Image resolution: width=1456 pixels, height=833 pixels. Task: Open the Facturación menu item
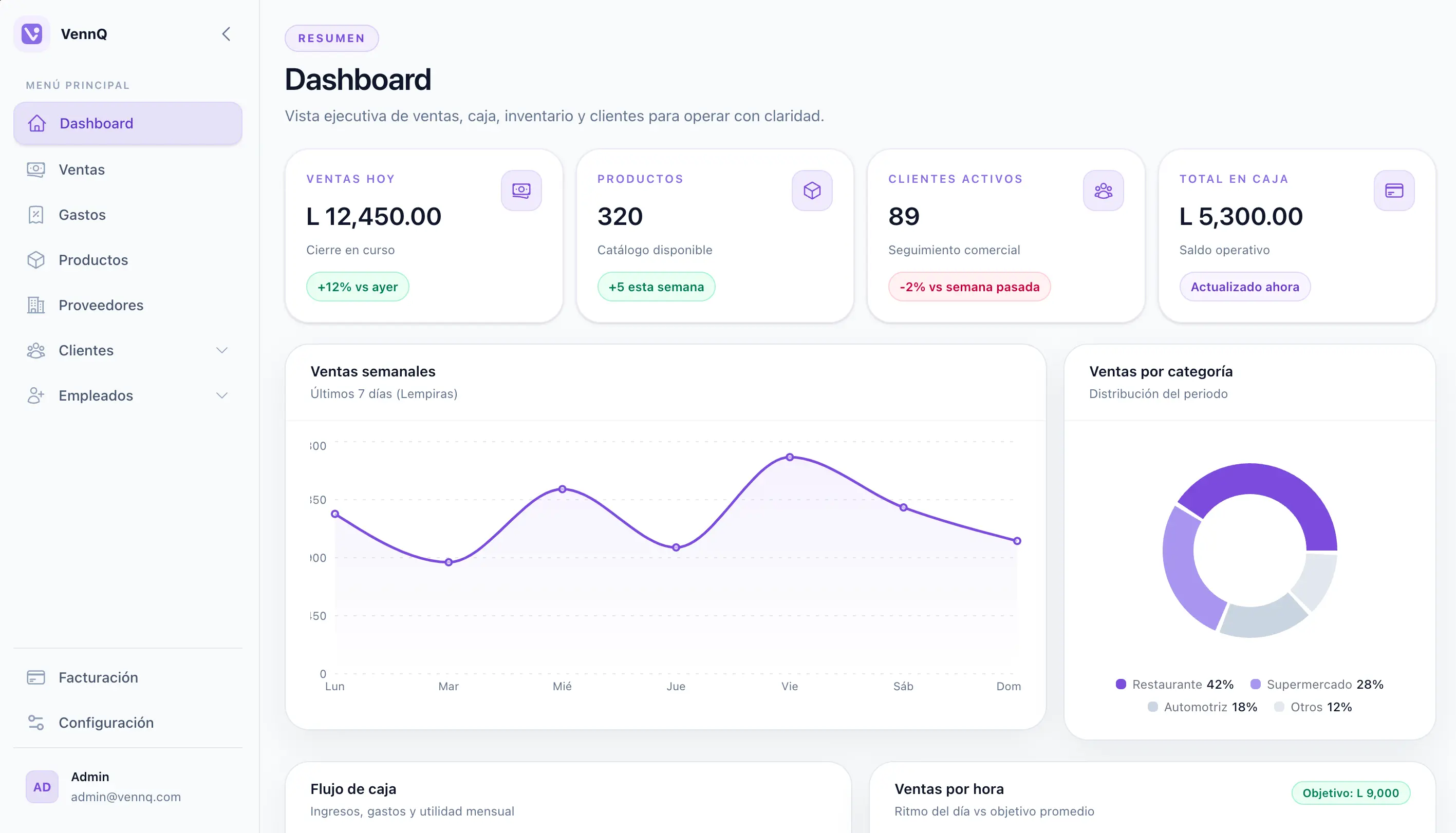(x=99, y=677)
